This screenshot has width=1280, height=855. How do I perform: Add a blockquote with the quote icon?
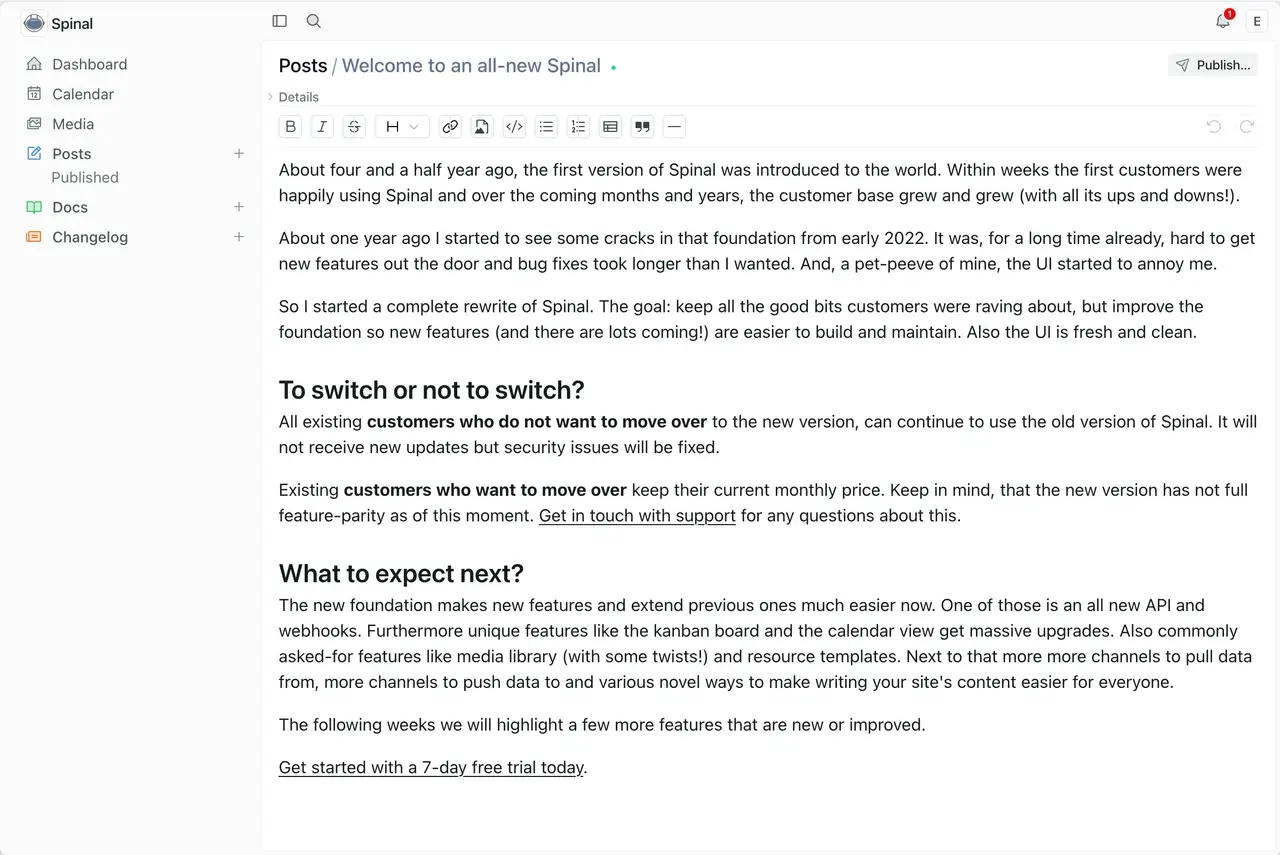tap(642, 126)
